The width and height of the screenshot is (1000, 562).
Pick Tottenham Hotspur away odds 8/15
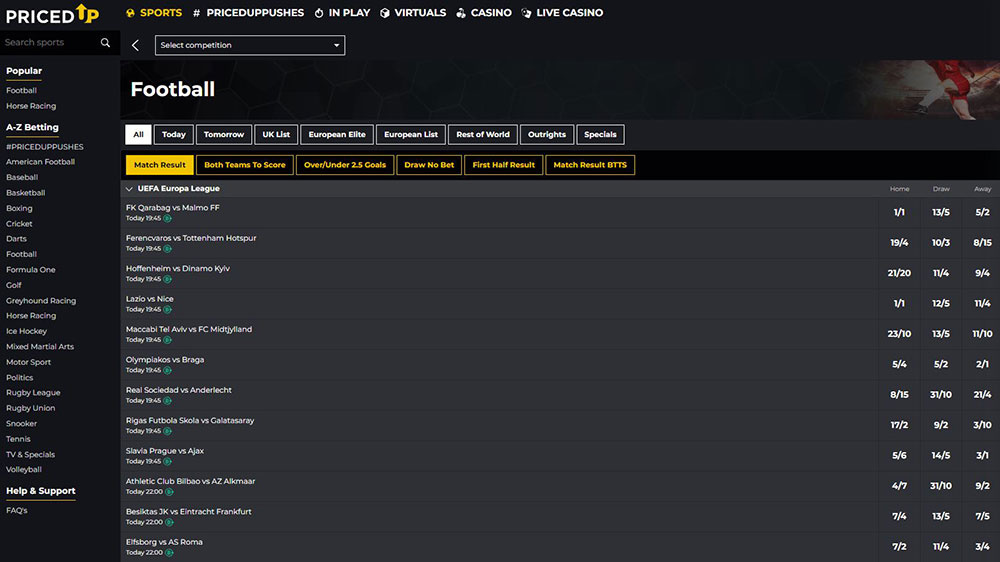982,243
